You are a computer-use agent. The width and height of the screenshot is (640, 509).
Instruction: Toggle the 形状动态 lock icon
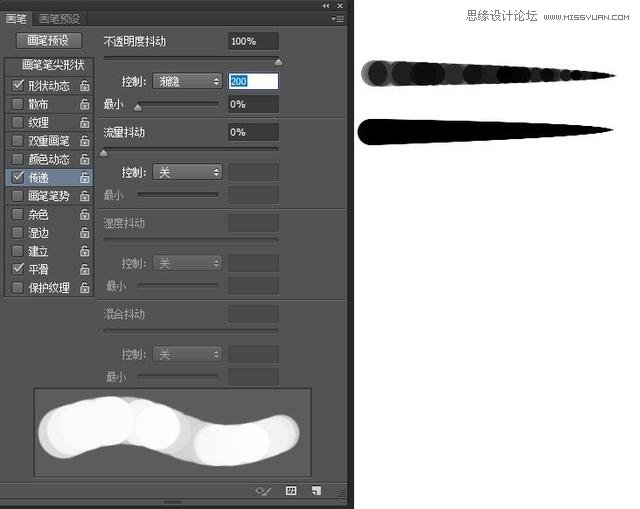84,86
